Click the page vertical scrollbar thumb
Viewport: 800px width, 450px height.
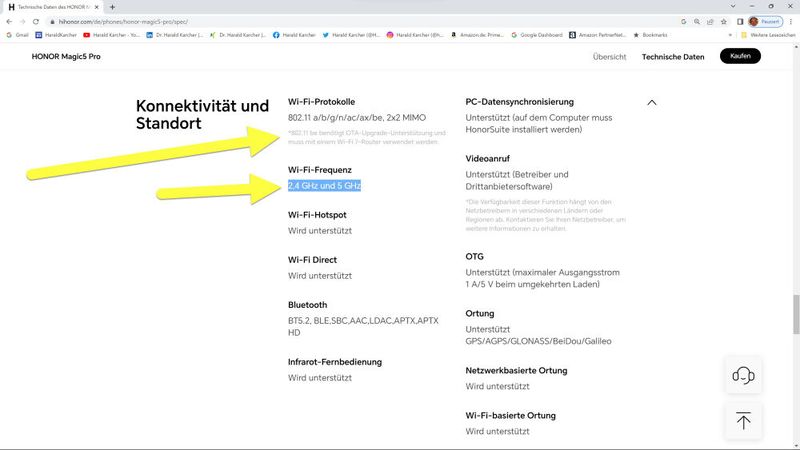[795, 314]
